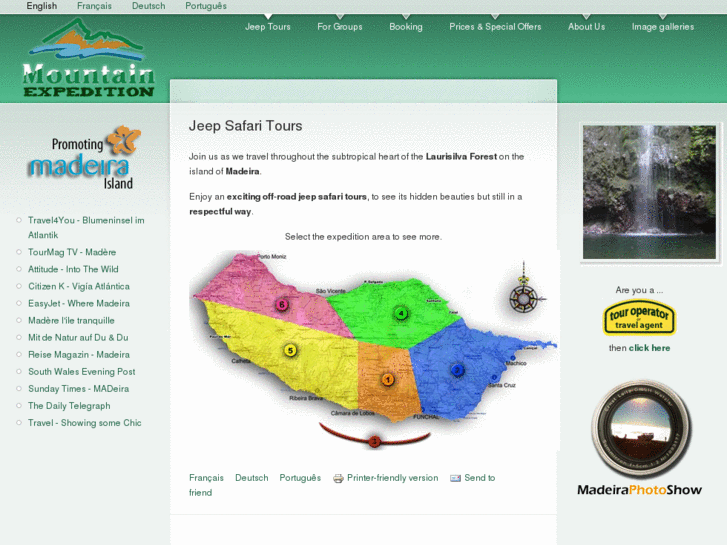Viewport: 727px width, 545px height.
Task: Click the 'Are you a ...' text
Action: (639, 290)
